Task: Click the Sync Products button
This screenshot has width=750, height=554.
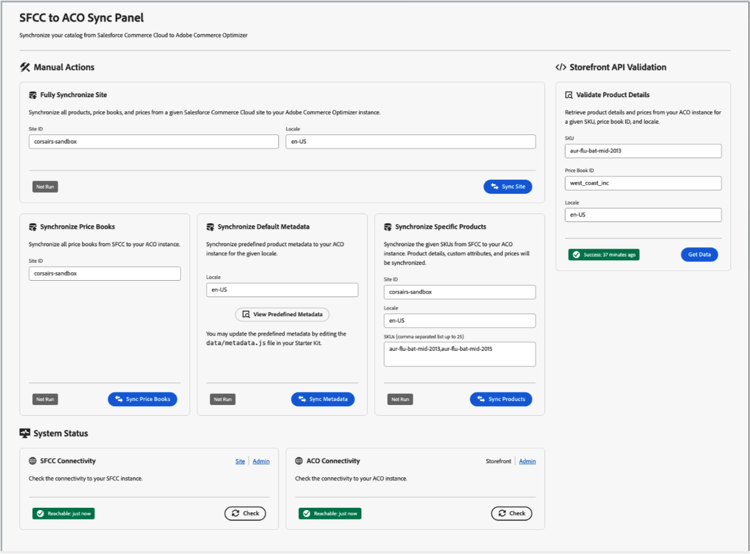Action: pos(501,399)
